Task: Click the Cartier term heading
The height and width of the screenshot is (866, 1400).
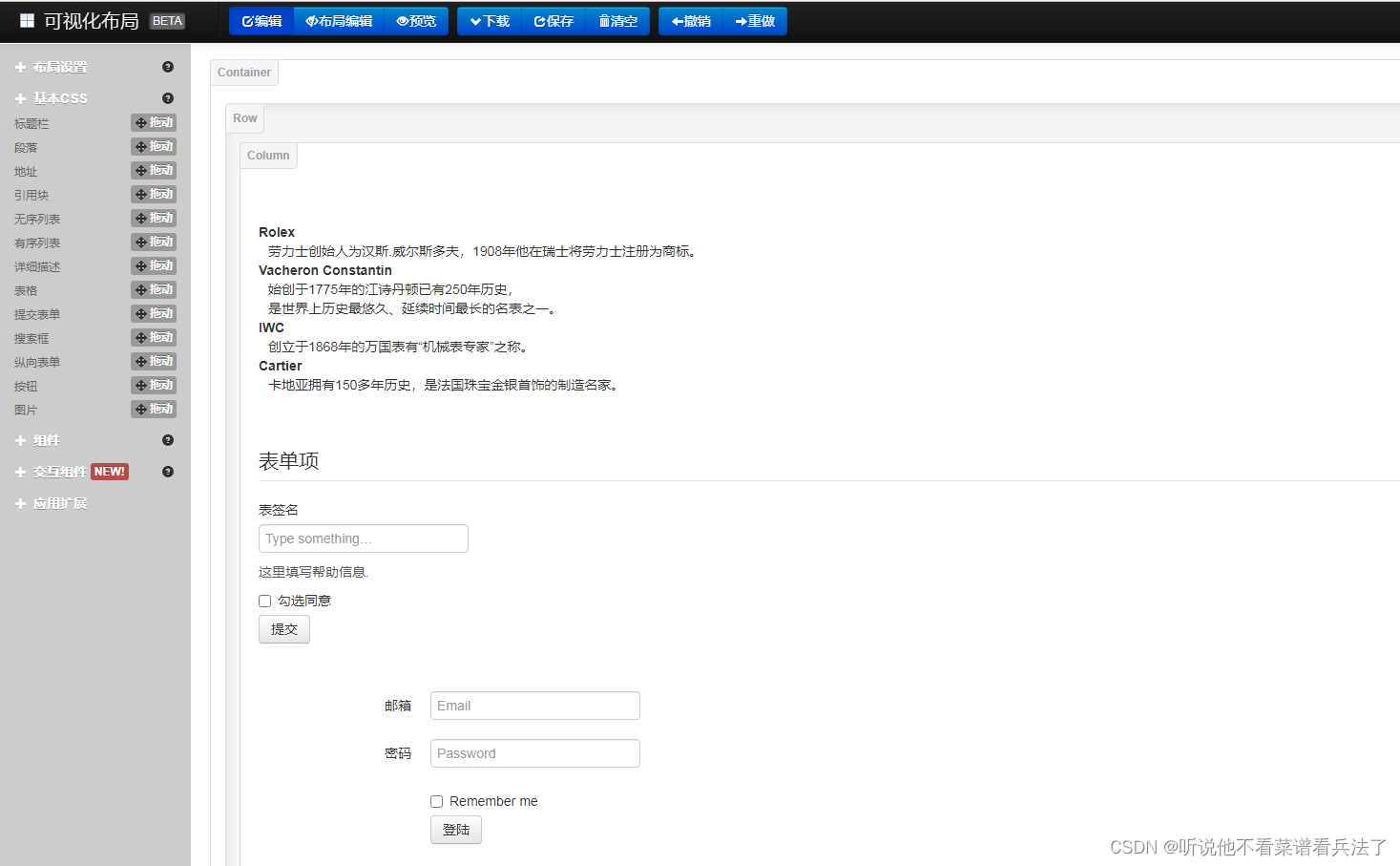Action: tap(281, 366)
